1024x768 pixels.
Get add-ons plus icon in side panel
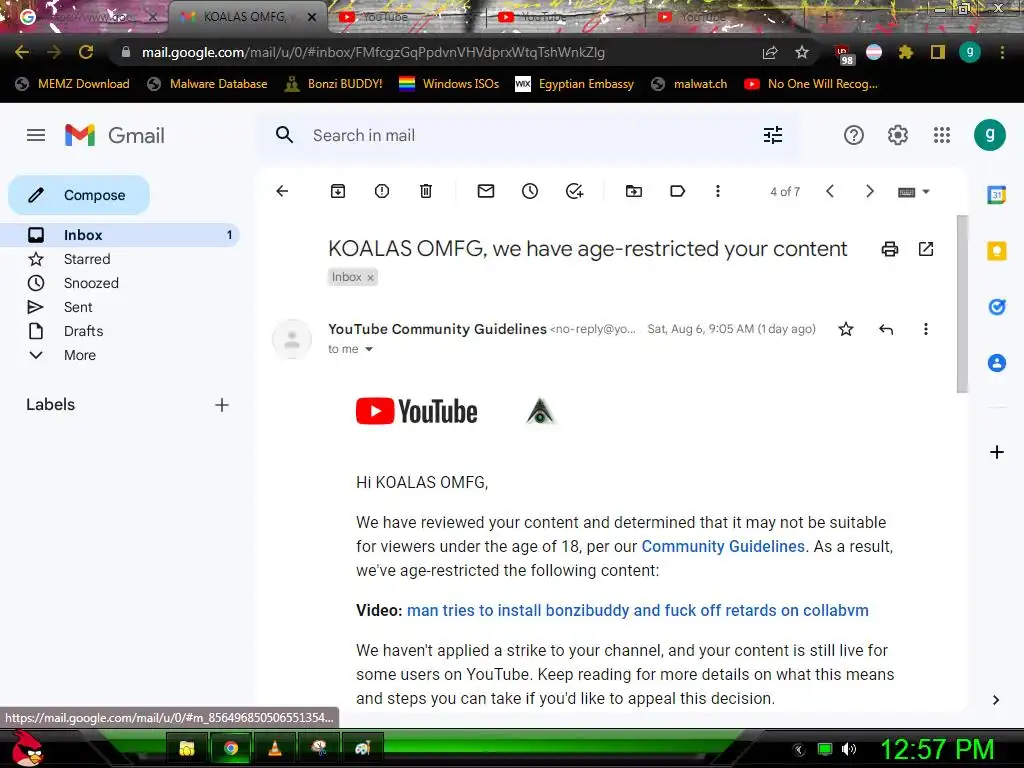pyautogui.click(x=997, y=452)
